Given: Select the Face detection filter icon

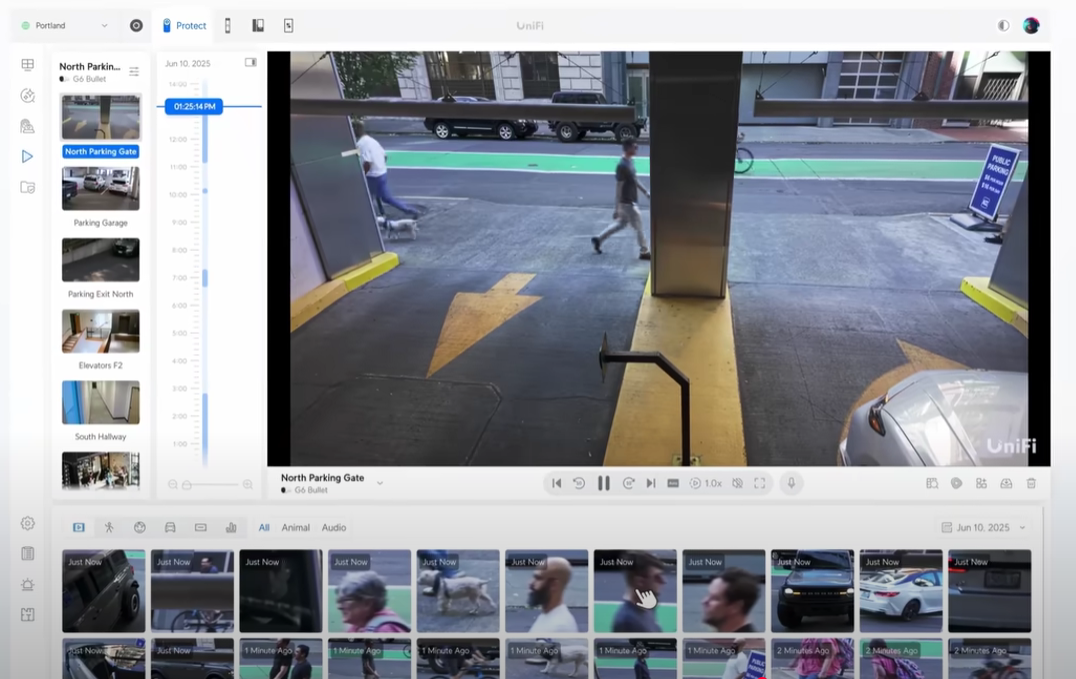Looking at the screenshot, I should [x=139, y=527].
